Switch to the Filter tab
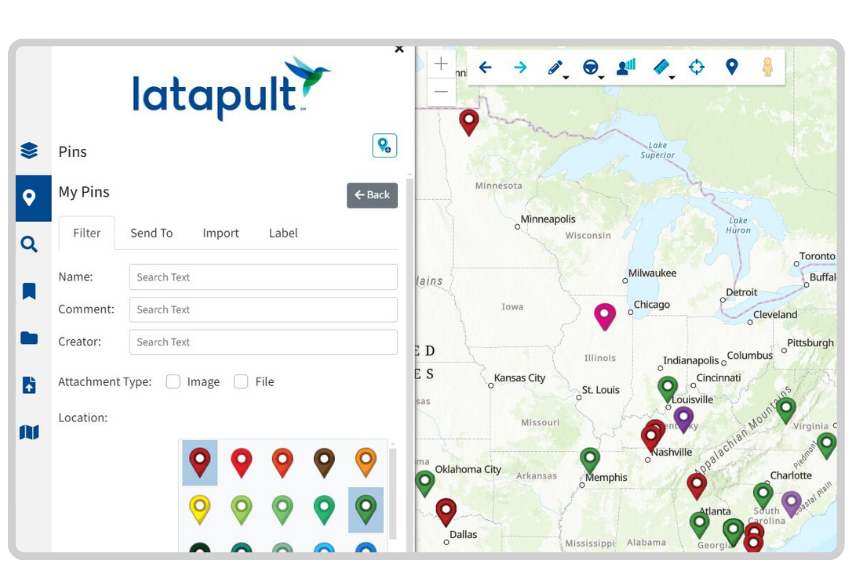The width and height of the screenshot is (853, 578). pos(87,233)
